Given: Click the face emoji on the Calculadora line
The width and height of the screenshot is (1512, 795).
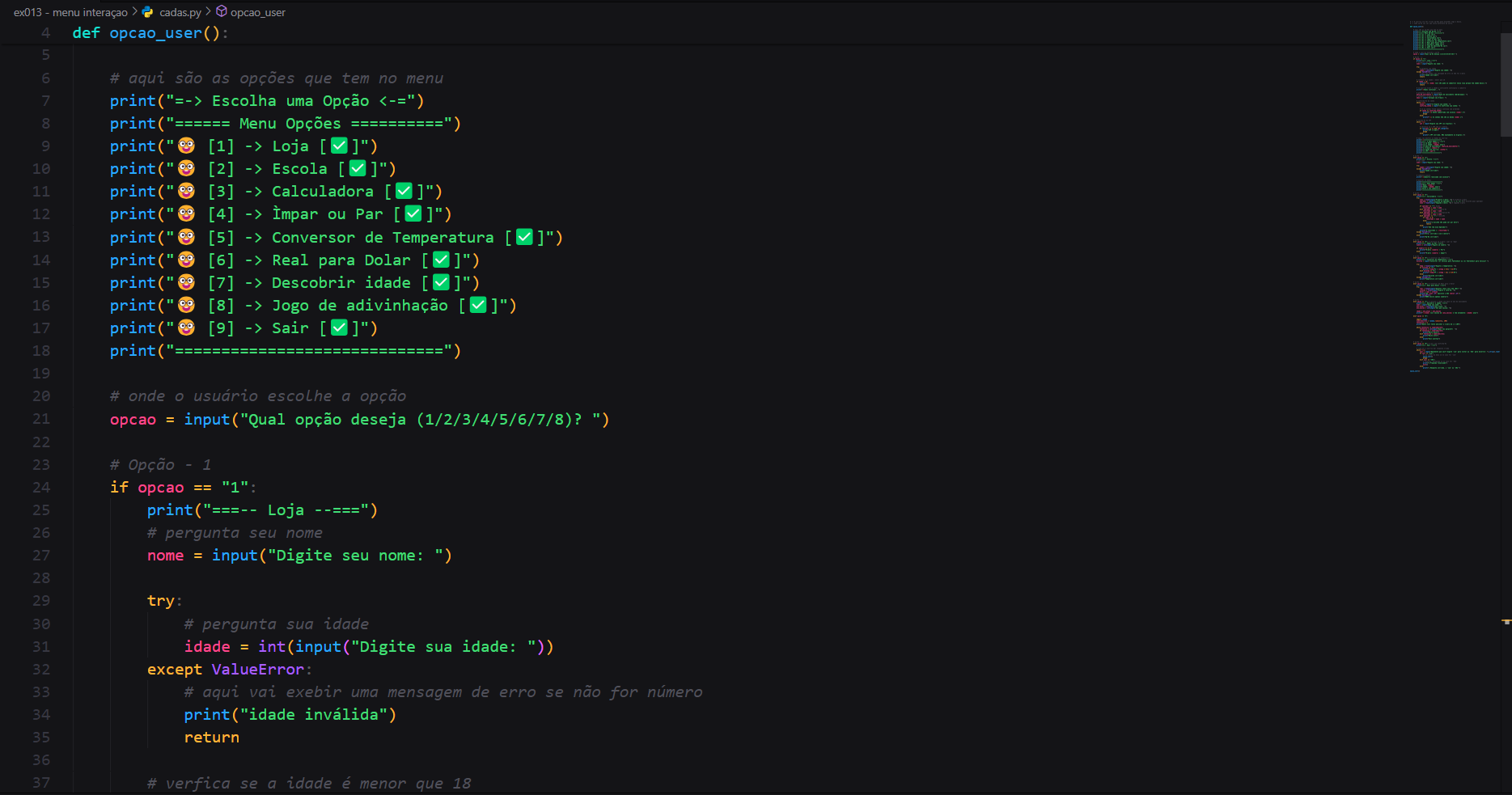Looking at the screenshot, I should click(x=186, y=191).
